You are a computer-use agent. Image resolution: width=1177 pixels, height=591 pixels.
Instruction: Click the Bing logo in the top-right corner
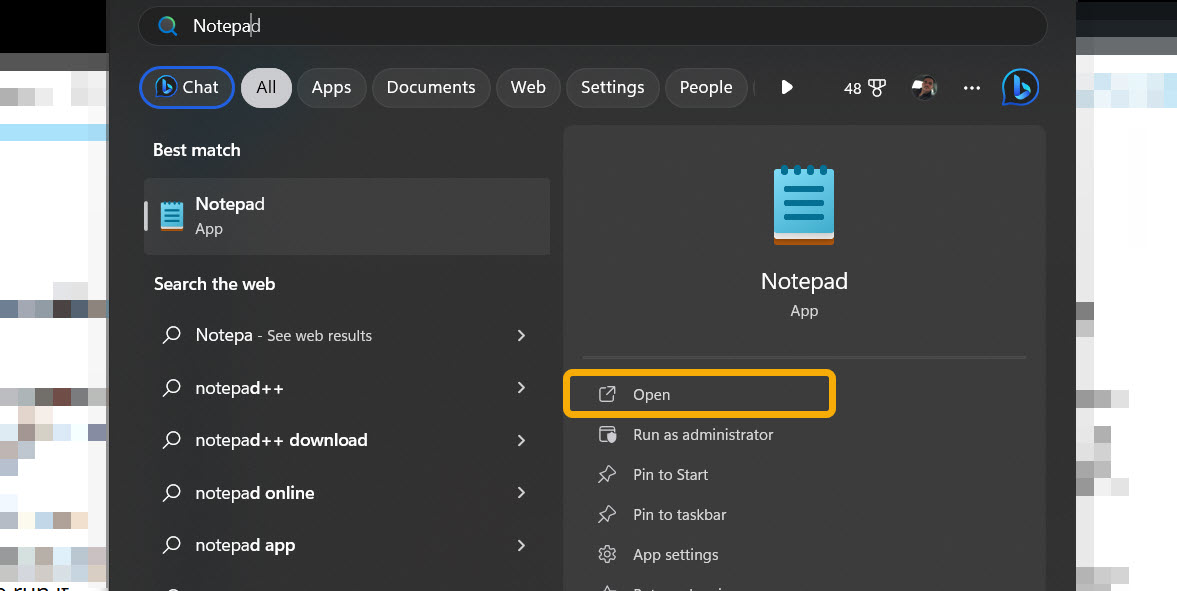coord(1019,87)
